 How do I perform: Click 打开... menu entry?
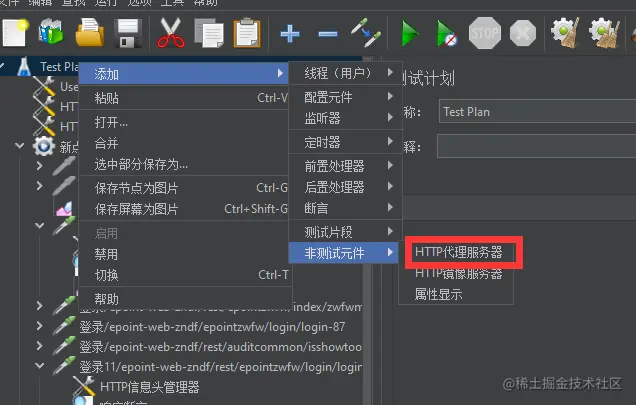coord(184,122)
